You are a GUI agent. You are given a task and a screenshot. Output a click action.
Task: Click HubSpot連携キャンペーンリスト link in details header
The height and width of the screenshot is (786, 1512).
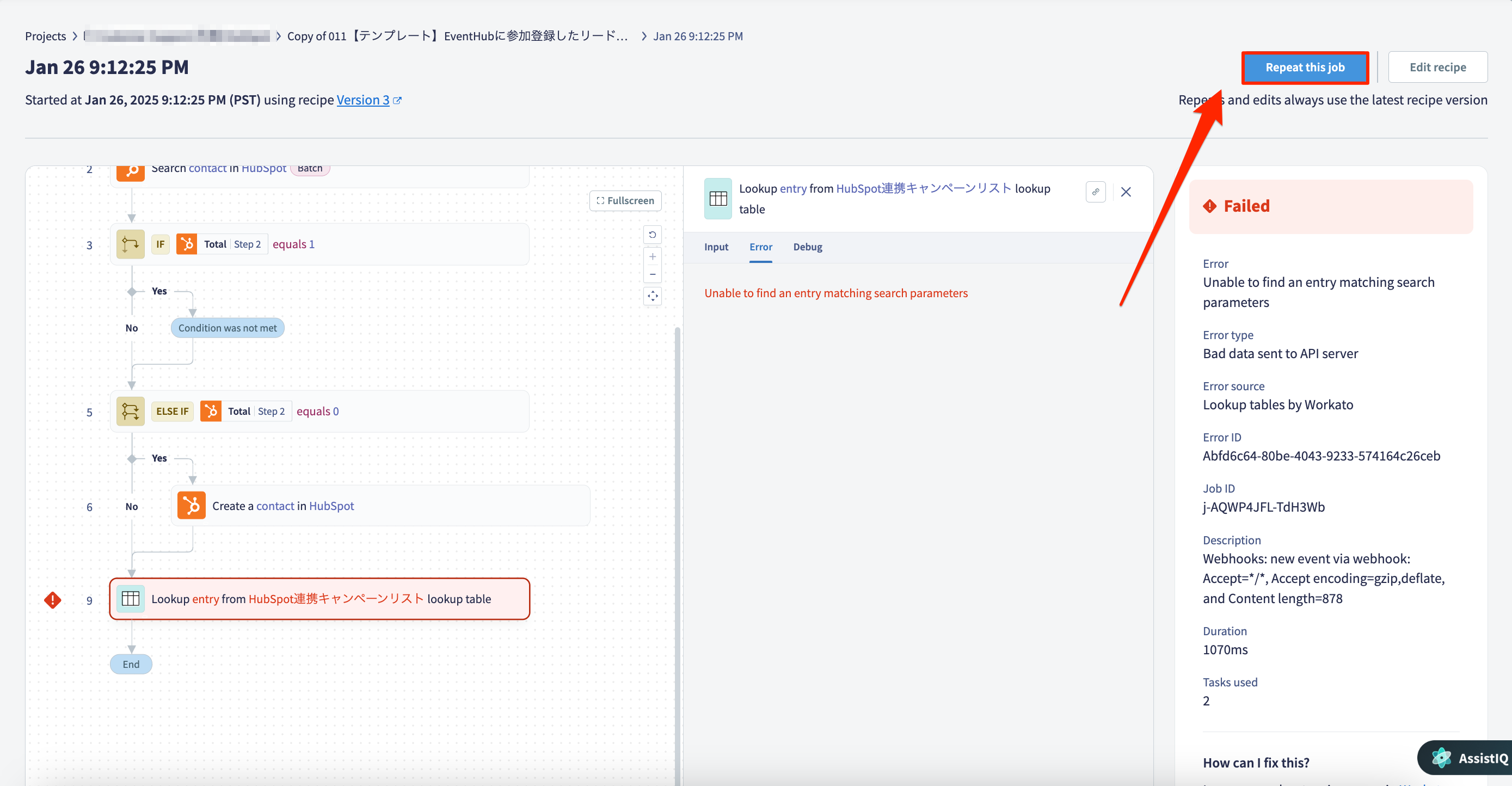[923, 188]
